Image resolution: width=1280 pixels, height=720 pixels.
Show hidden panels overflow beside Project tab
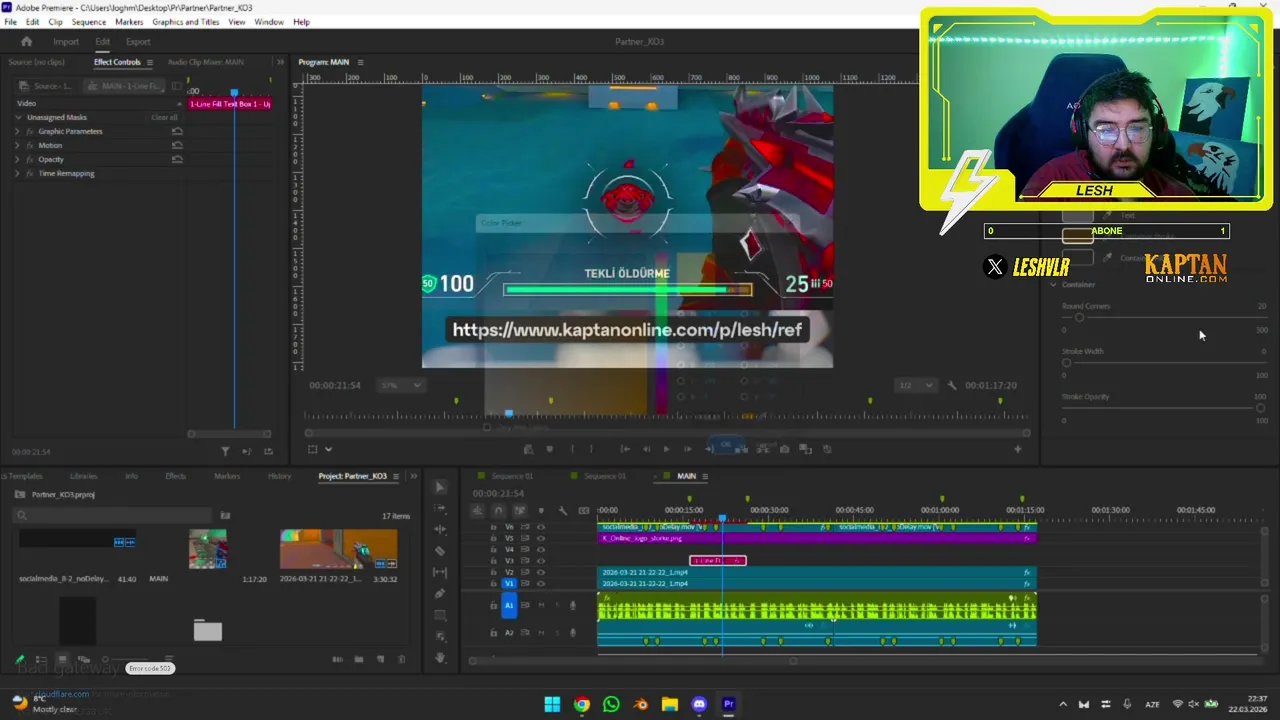click(414, 476)
